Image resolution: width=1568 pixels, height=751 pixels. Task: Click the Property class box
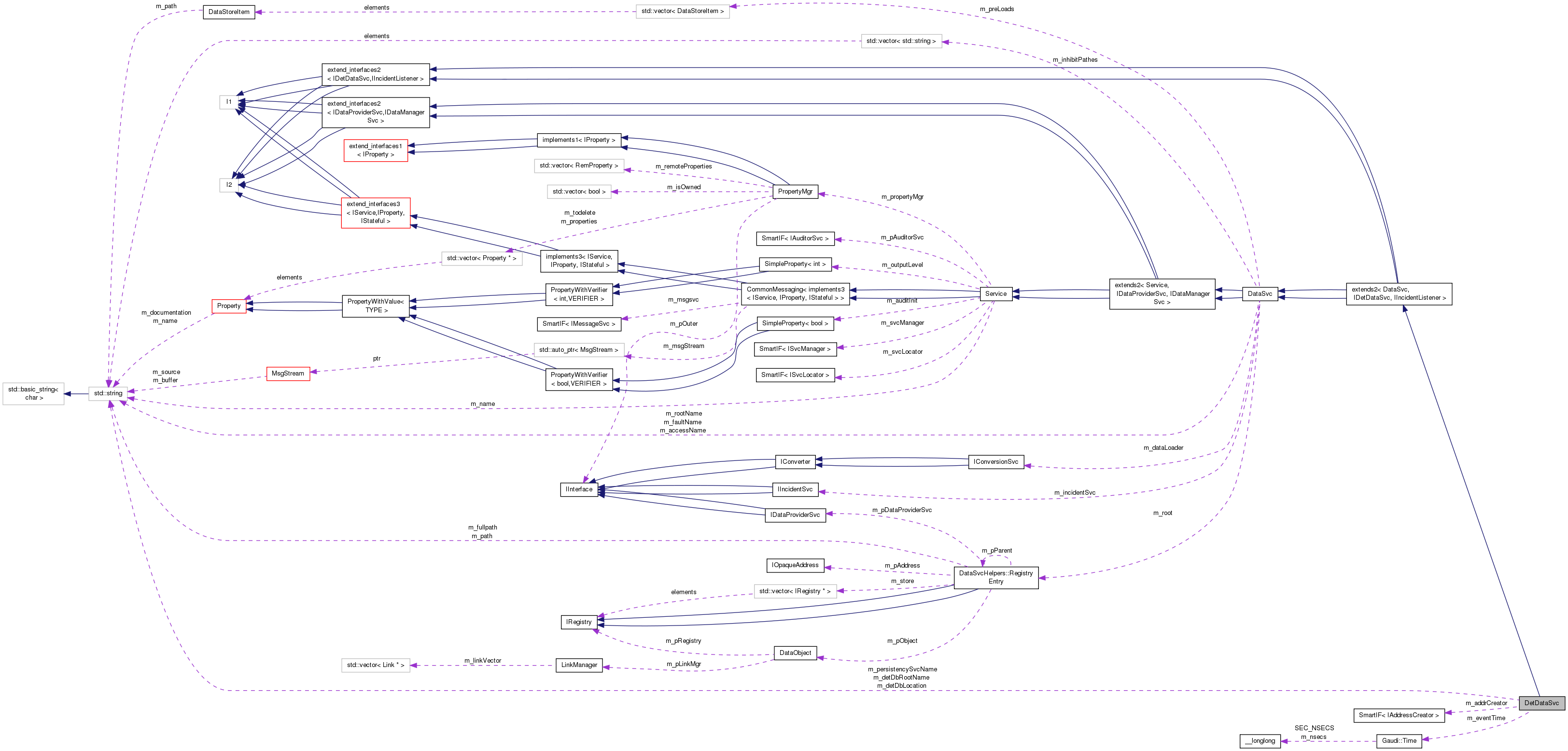228,306
